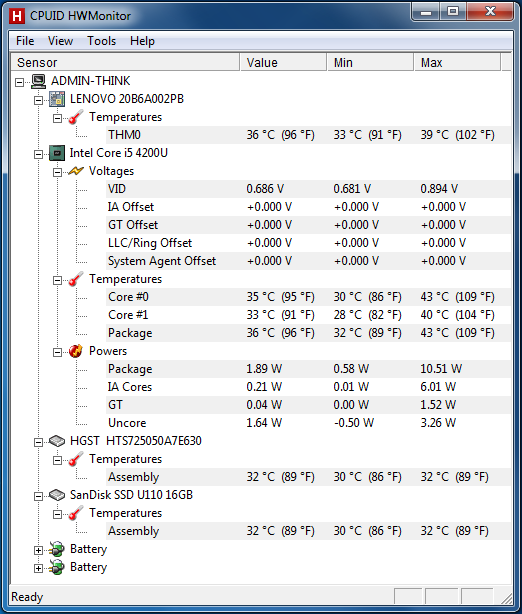Click the Ready status bar text
This screenshot has width=522, height=614.
(x=27, y=597)
